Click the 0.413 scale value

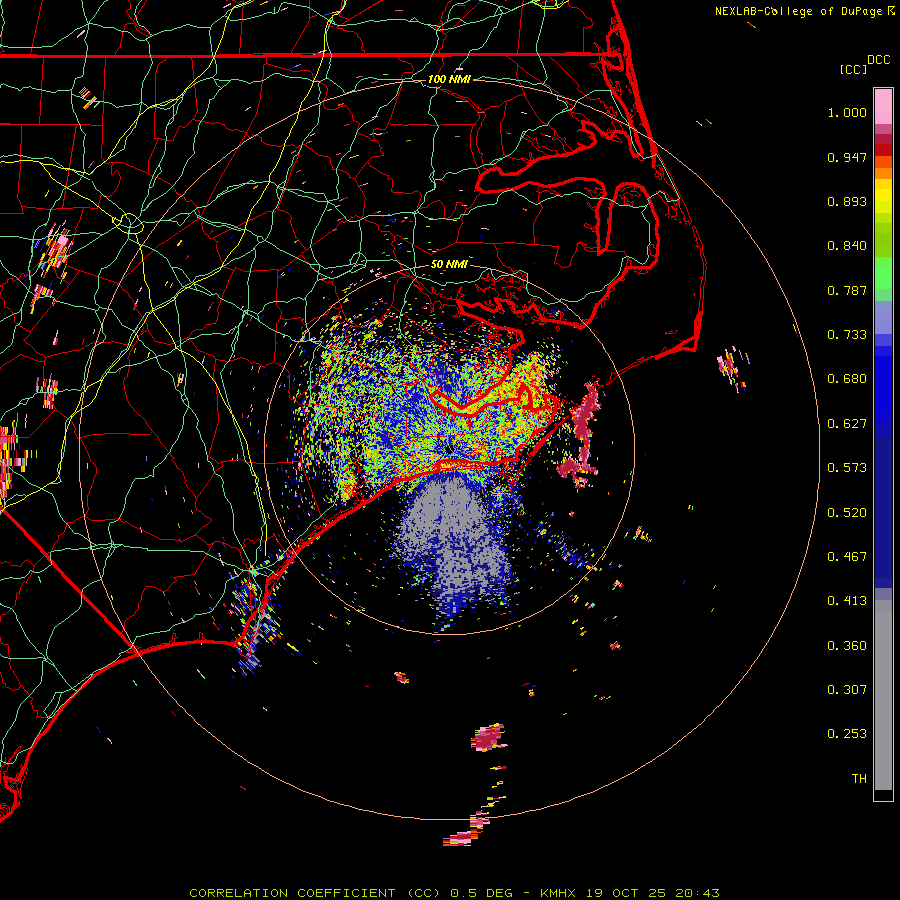pyautogui.click(x=847, y=601)
